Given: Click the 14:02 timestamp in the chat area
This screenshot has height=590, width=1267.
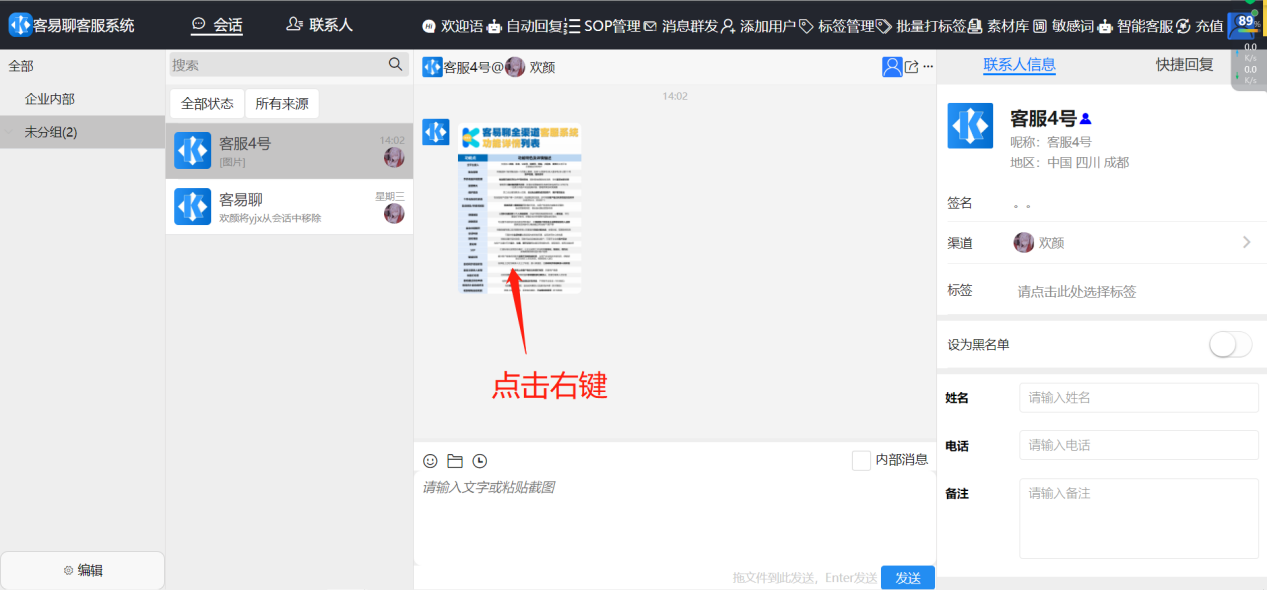Looking at the screenshot, I should [x=675, y=96].
